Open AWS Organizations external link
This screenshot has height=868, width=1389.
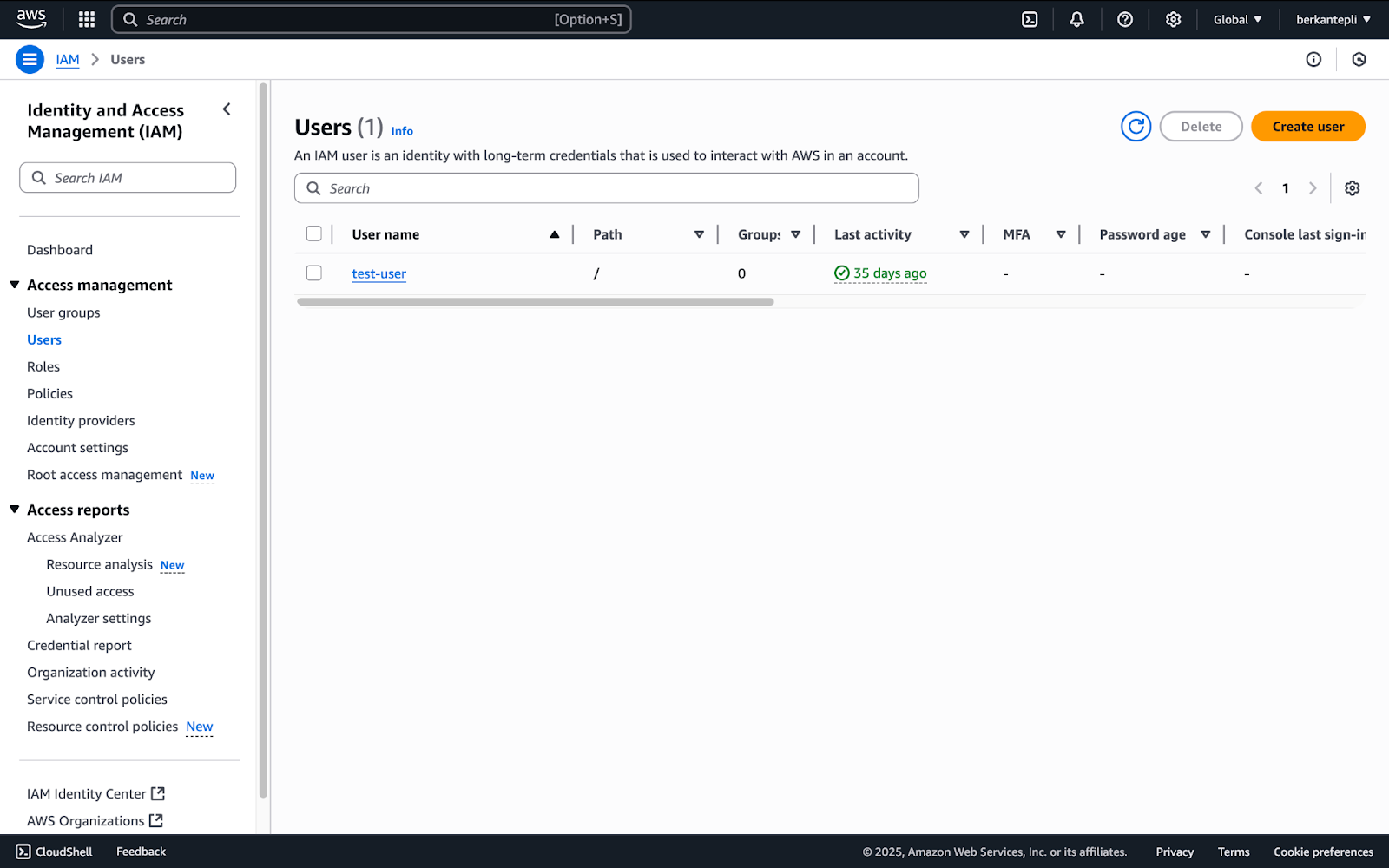pos(95,820)
